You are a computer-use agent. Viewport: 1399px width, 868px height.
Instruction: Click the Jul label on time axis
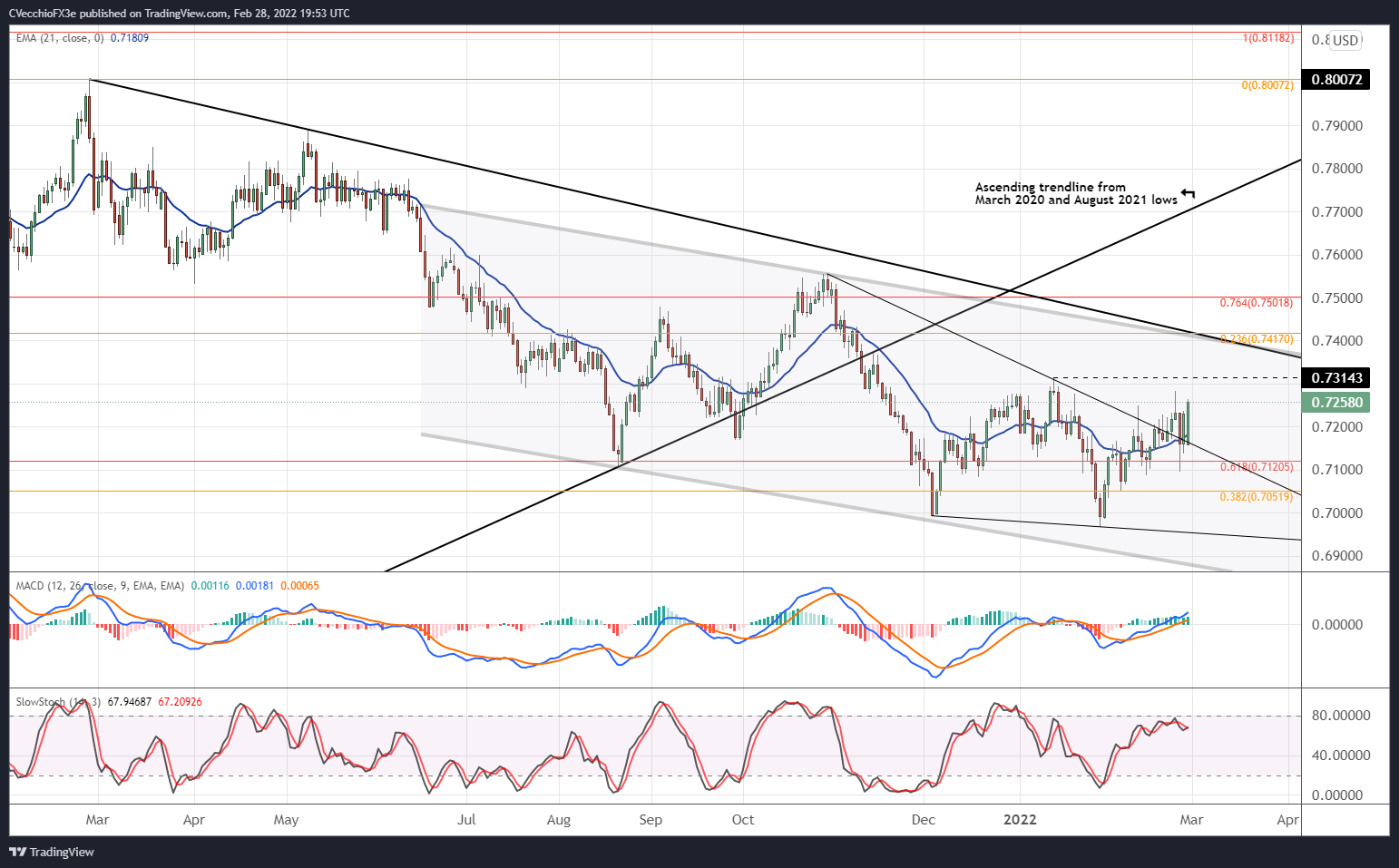click(x=466, y=820)
